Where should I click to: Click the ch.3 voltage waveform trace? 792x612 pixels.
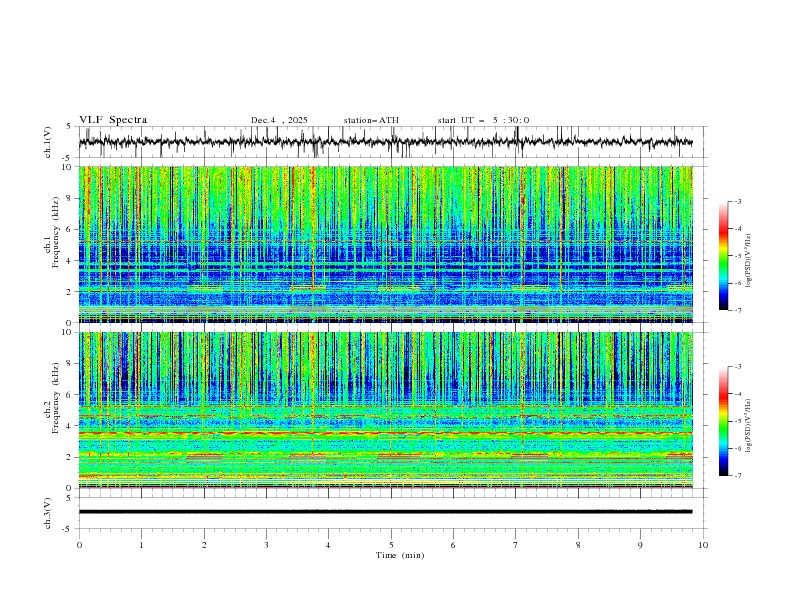pos(385,512)
